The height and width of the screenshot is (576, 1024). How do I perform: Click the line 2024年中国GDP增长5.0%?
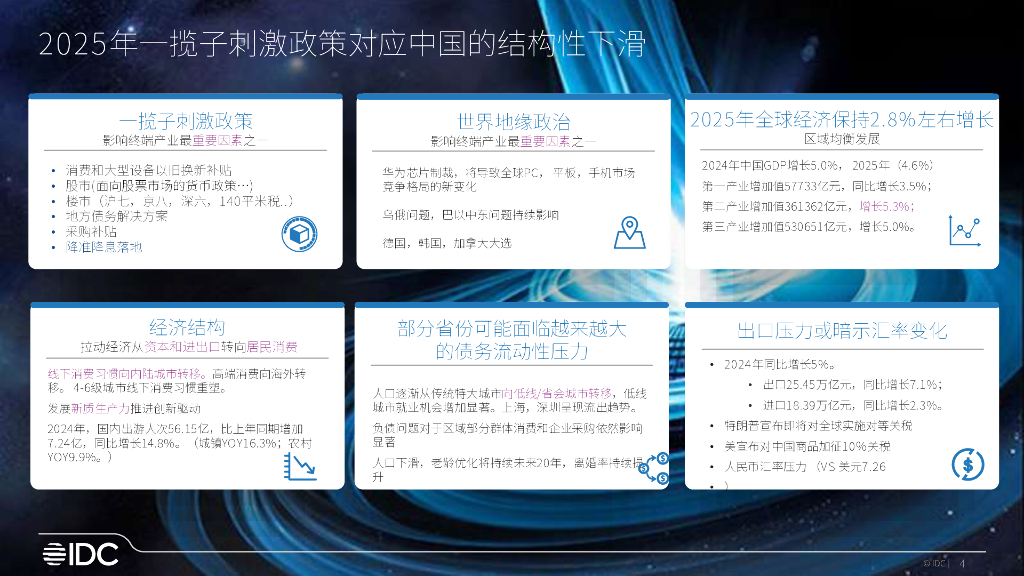click(x=818, y=165)
